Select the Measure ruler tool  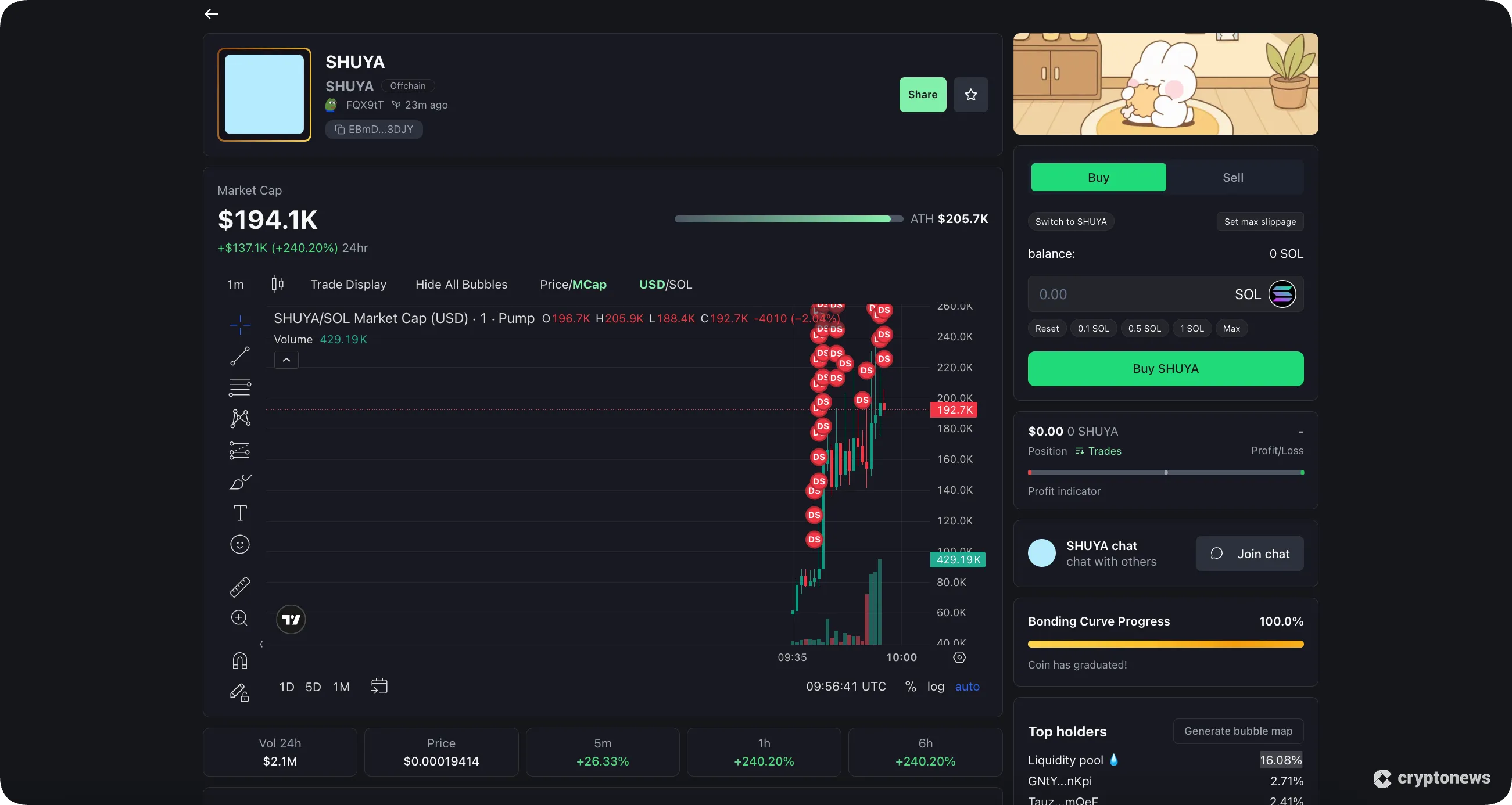tap(239, 586)
